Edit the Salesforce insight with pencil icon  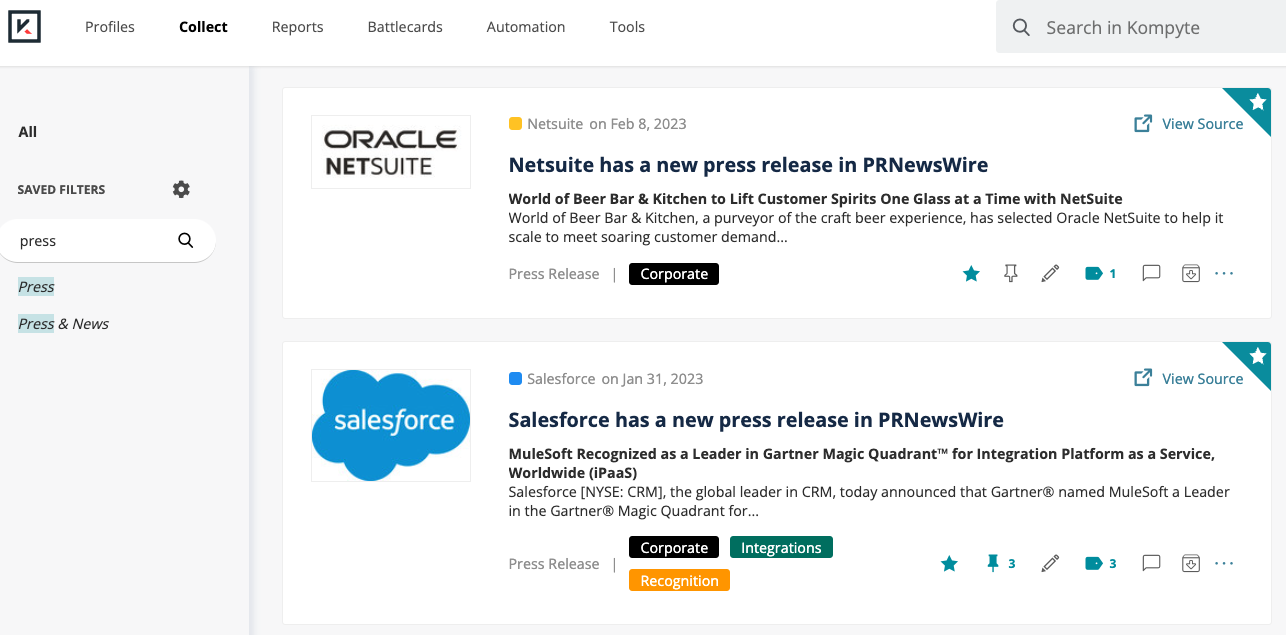click(1050, 564)
